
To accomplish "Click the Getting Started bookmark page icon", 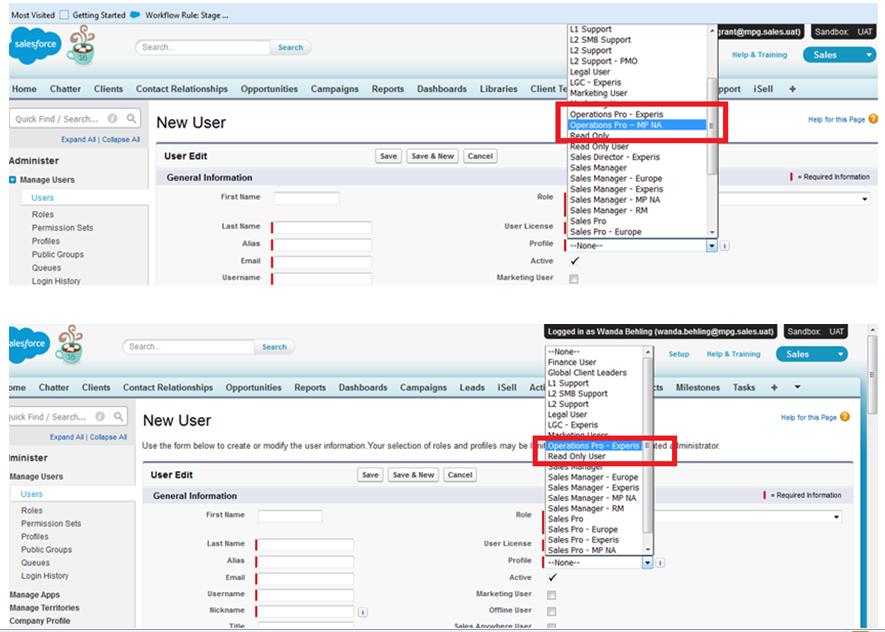I will click(x=64, y=15).
